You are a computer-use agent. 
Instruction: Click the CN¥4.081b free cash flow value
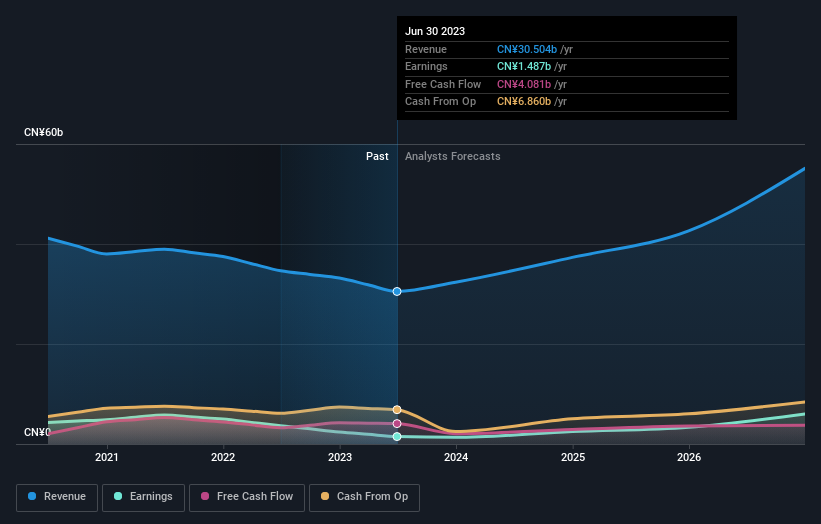[x=524, y=84]
